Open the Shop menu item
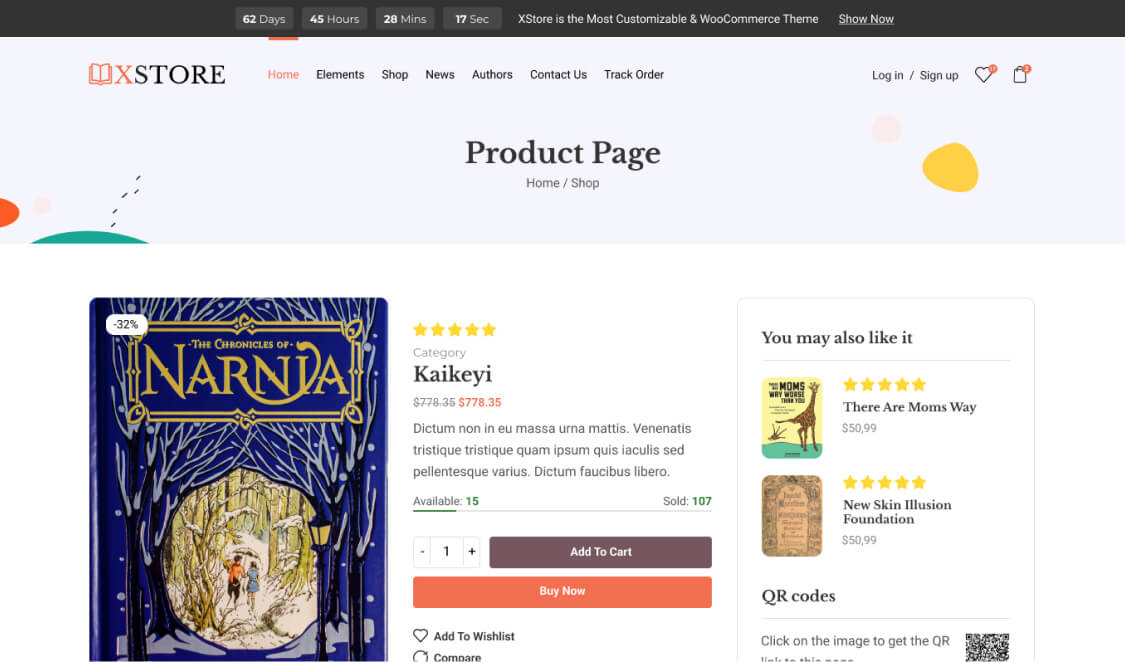Screen dimensions: 1125x662 (x=395, y=75)
